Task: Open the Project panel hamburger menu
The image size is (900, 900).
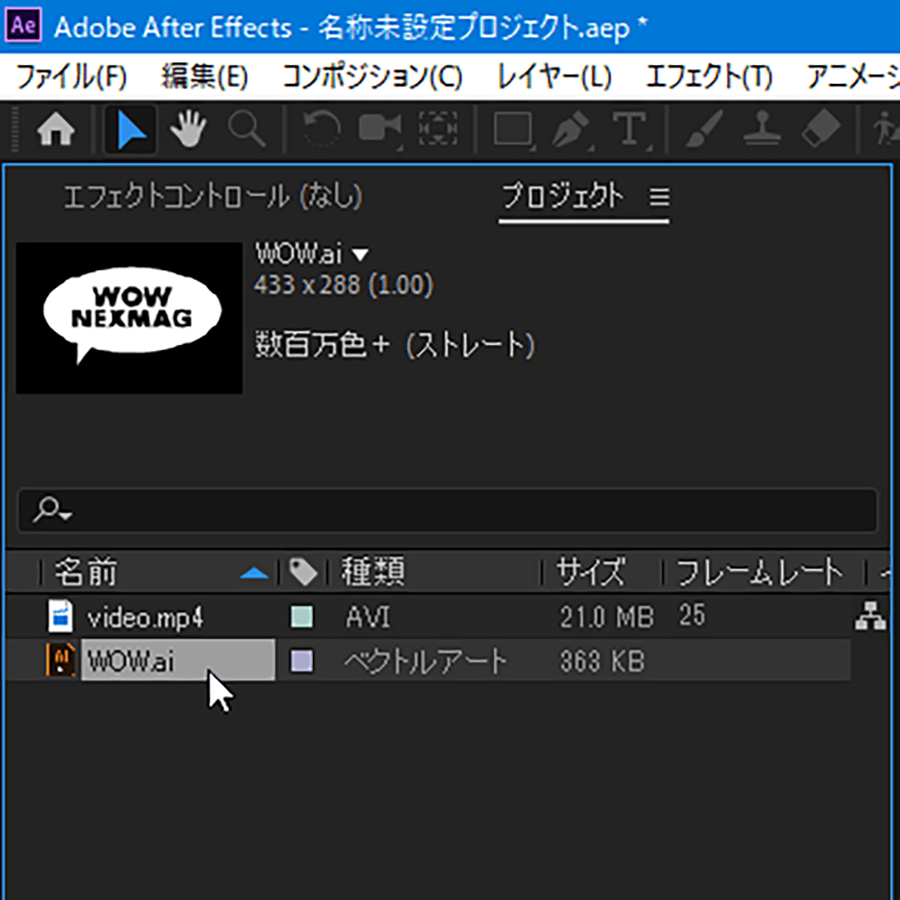Action: point(660,197)
